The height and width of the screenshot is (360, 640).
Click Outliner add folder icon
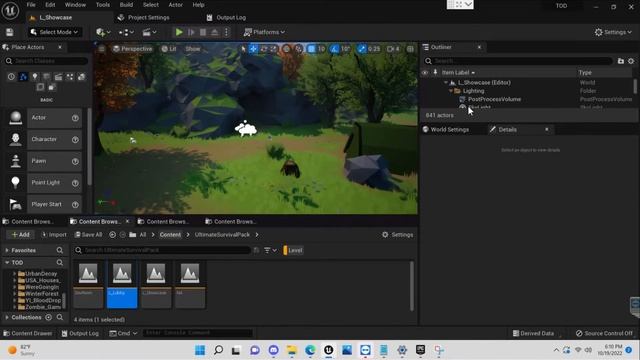click(x=621, y=61)
